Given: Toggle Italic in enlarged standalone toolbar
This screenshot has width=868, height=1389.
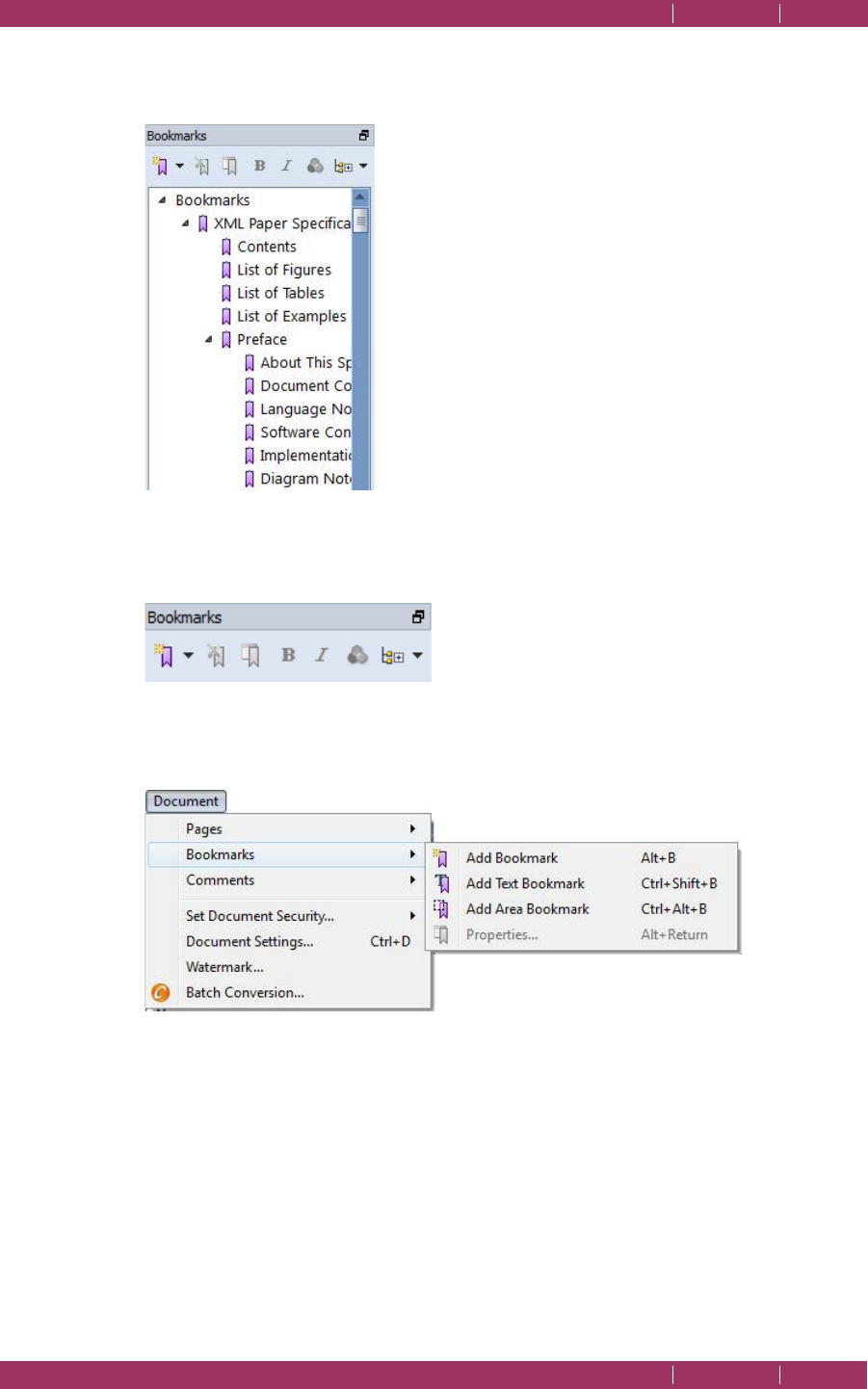Looking at the screenshot, I should pyautogui.click(x=322, y=655).
